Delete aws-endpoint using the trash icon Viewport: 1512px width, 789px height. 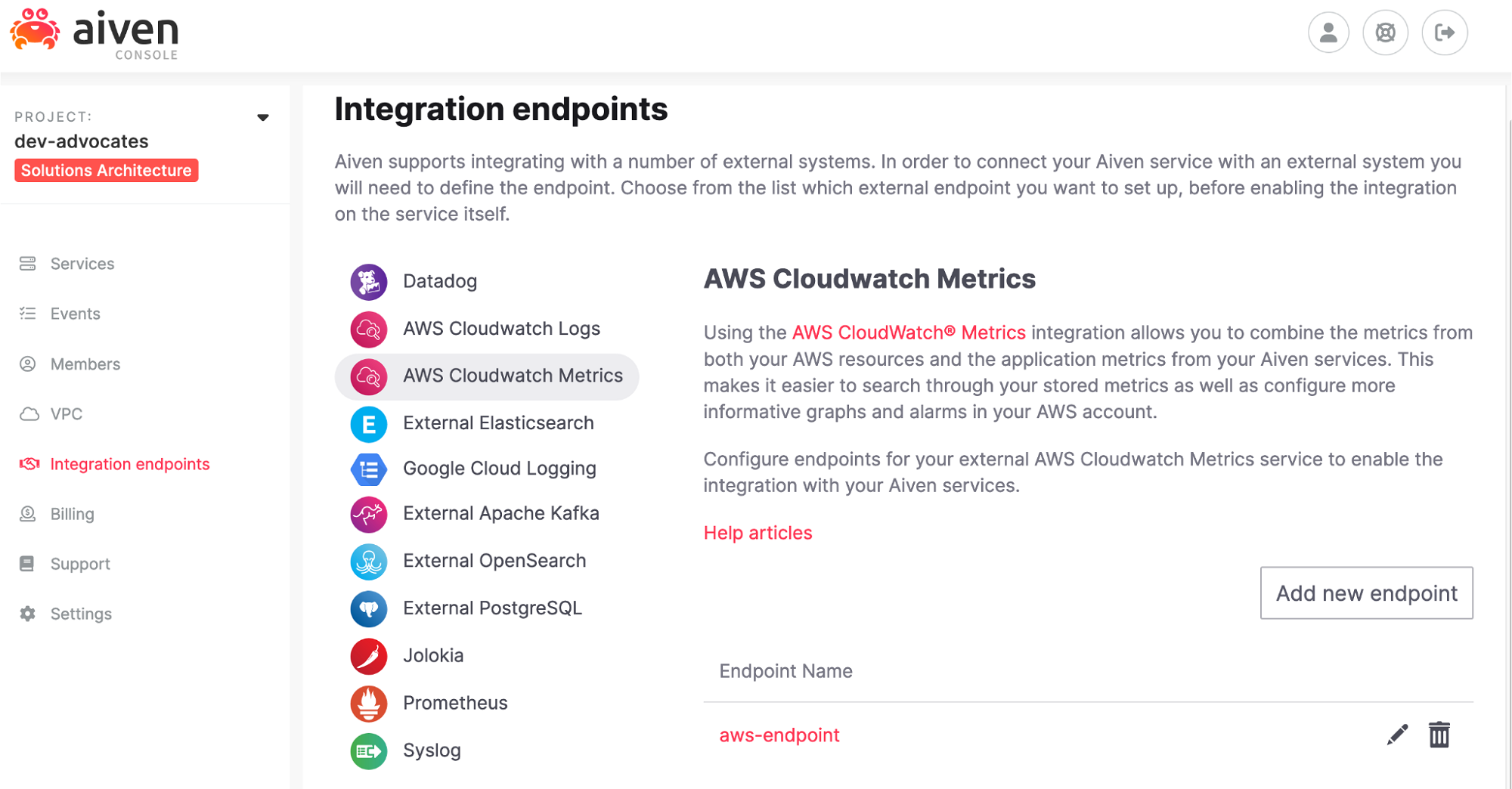(x=1439, y=734)
